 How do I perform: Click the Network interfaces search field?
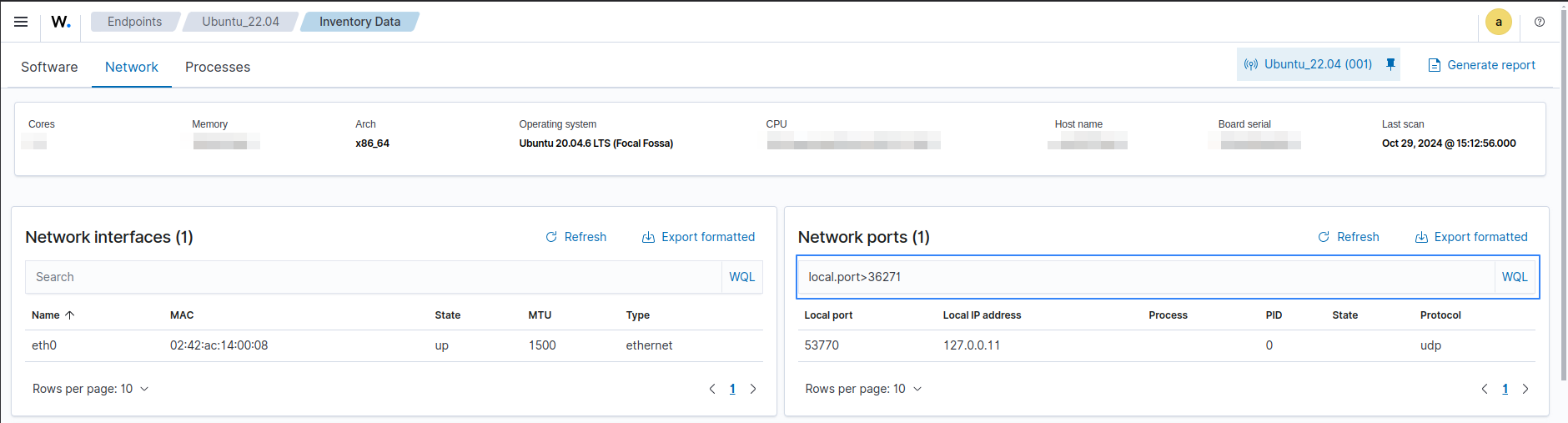coord(373,277)
